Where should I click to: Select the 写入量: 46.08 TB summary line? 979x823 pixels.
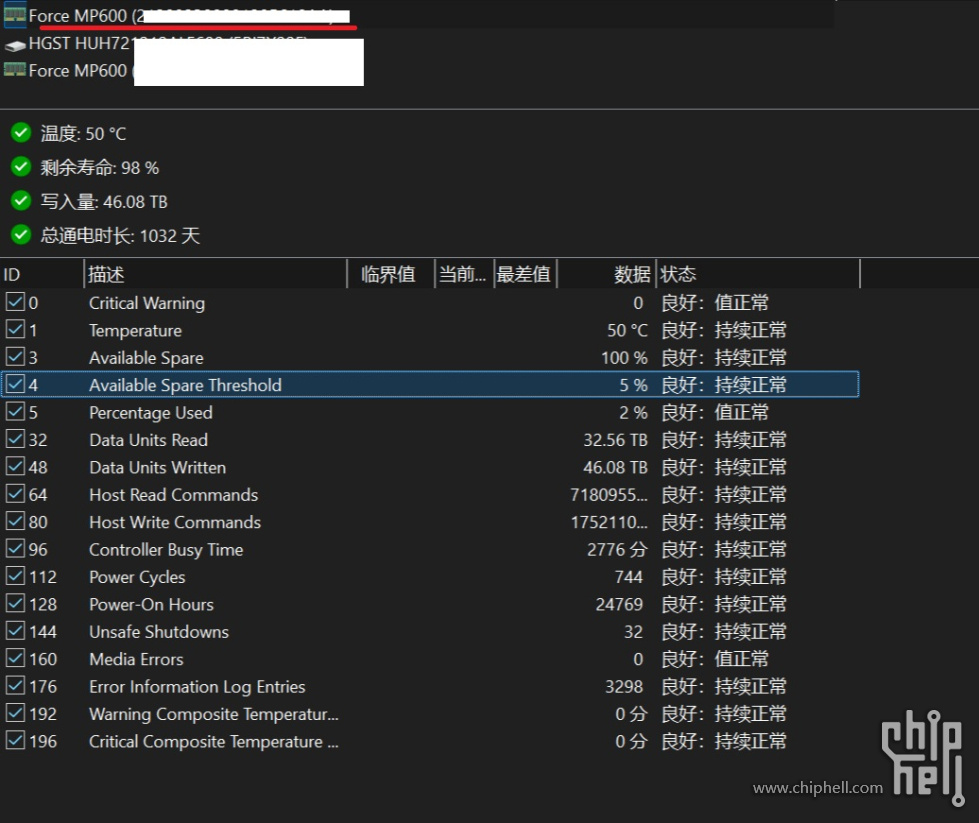click(104, 202)
